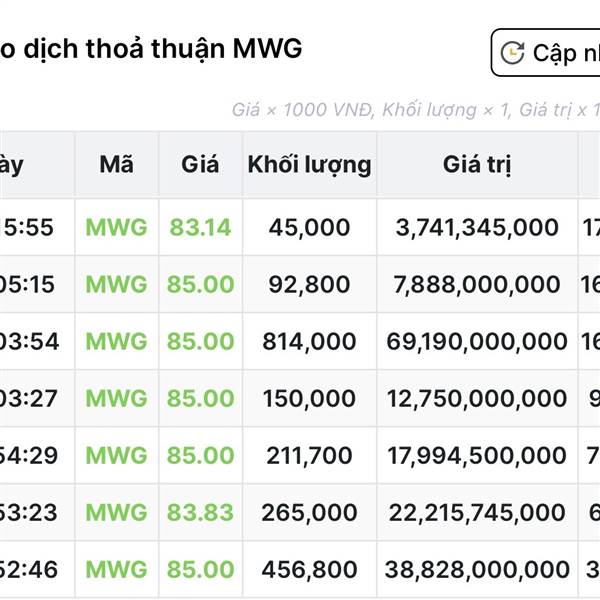This screenshot has height=600, width=600.
Task: Open the MWG ticker in the 211,700 volume row
Action: [116, 455]
